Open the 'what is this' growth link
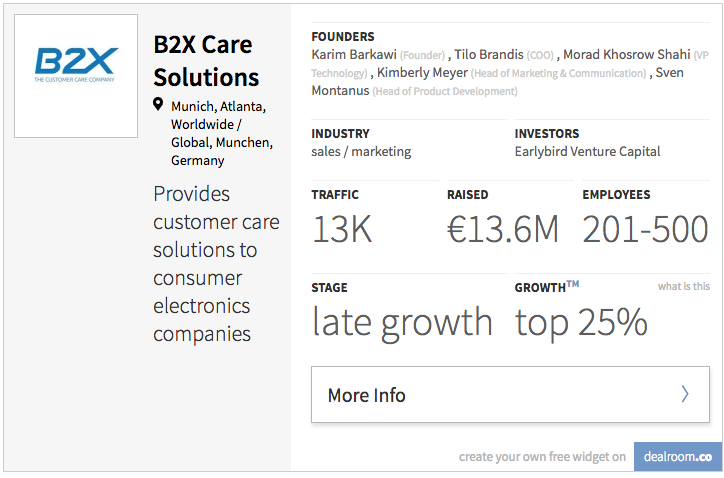Image resolution: width=724 pixels, height=478 pixels. pos(684,286)
